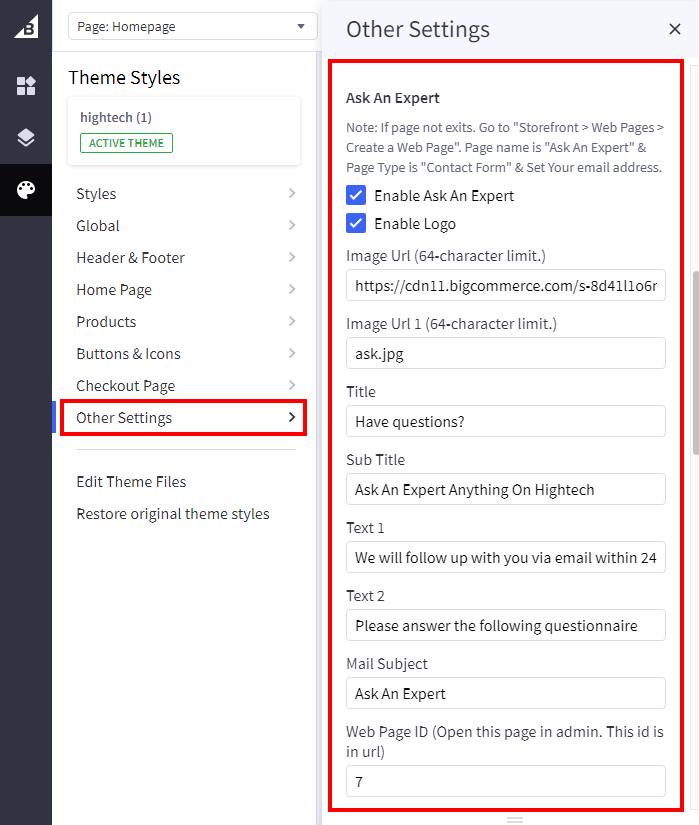Image resolution: width=699 pixels, height=825 pixels.
Task: Open the layers icon in sidebar
Action: pyautogui.click(x=26, y=138)
